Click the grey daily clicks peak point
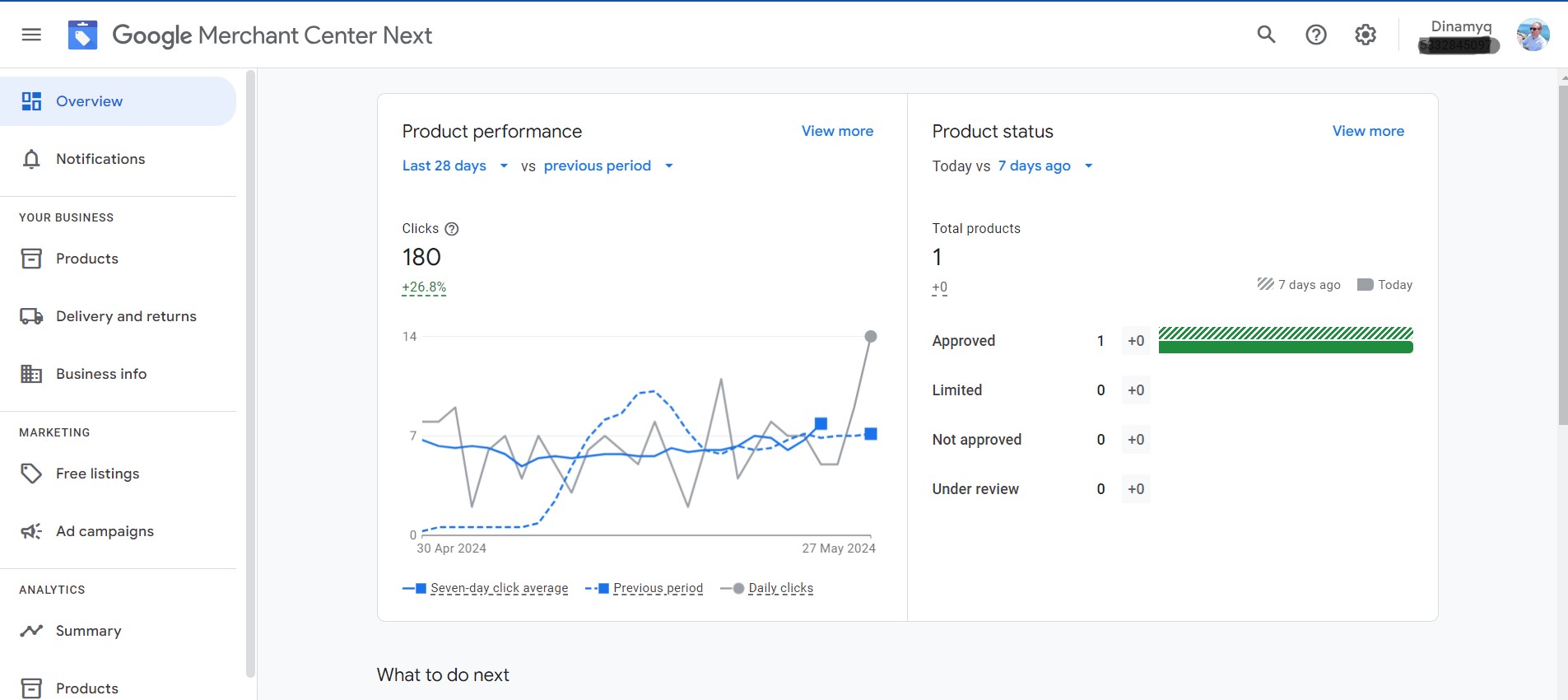The image size is (1568, 700). tap(871, 336)
